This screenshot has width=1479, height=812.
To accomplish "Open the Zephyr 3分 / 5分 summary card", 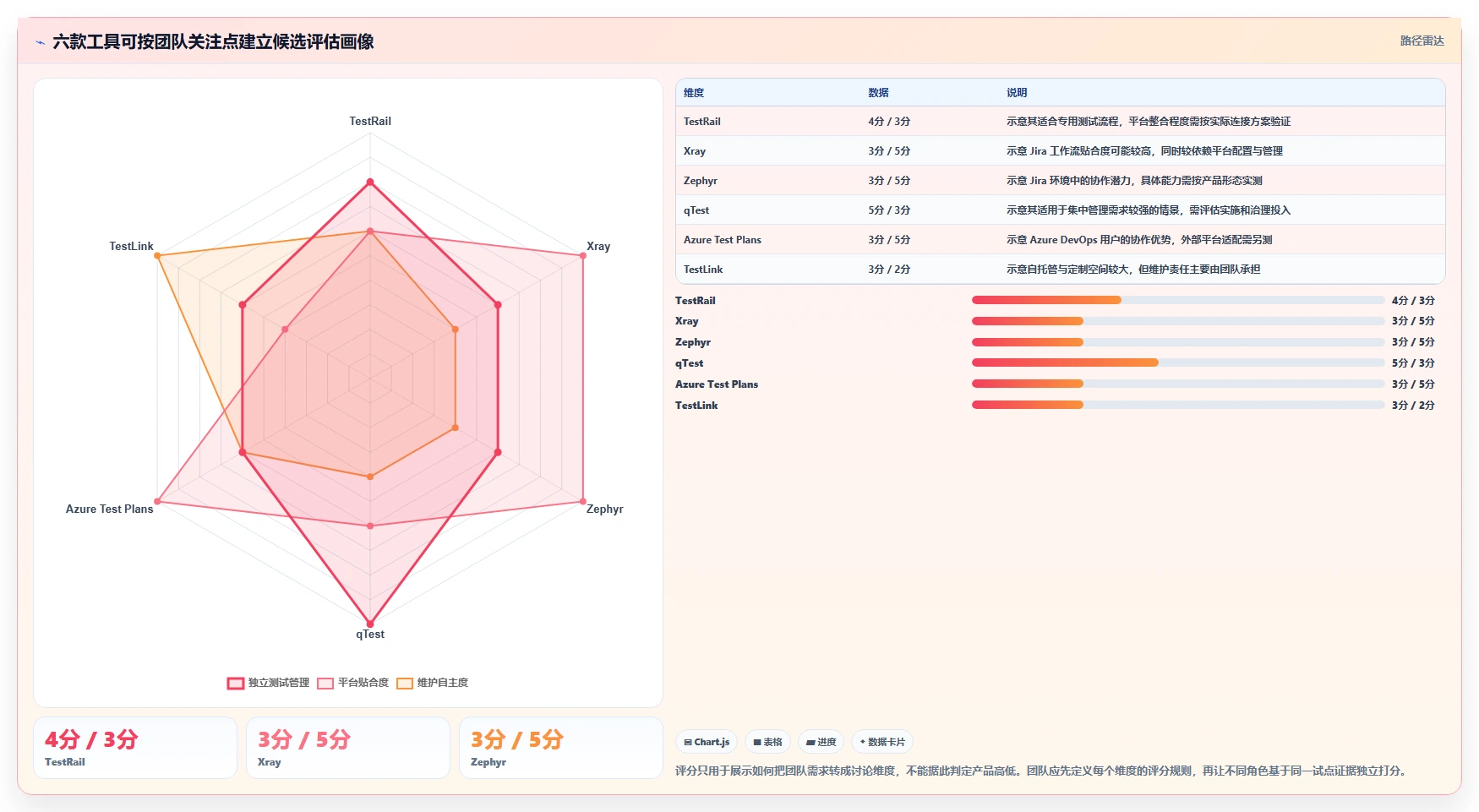I will coord(561,748).
